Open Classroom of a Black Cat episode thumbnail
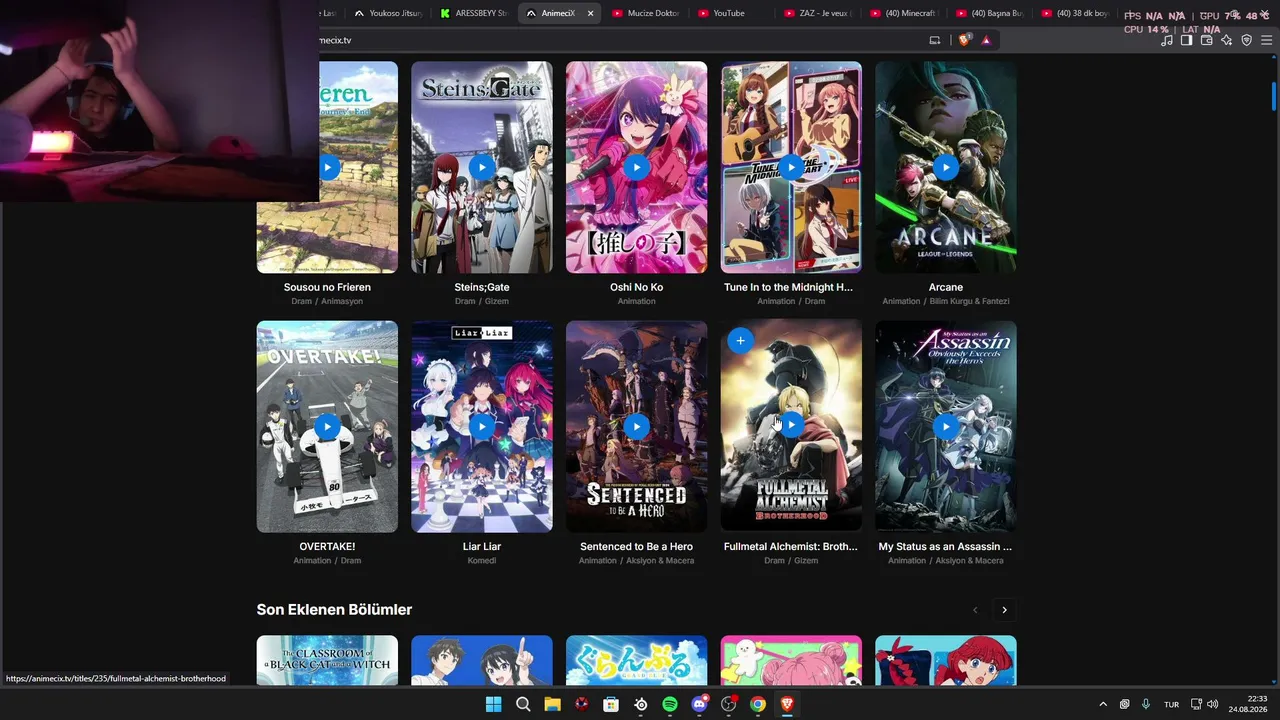Screen dimensions: 1280x720 [x=327, y=660]
